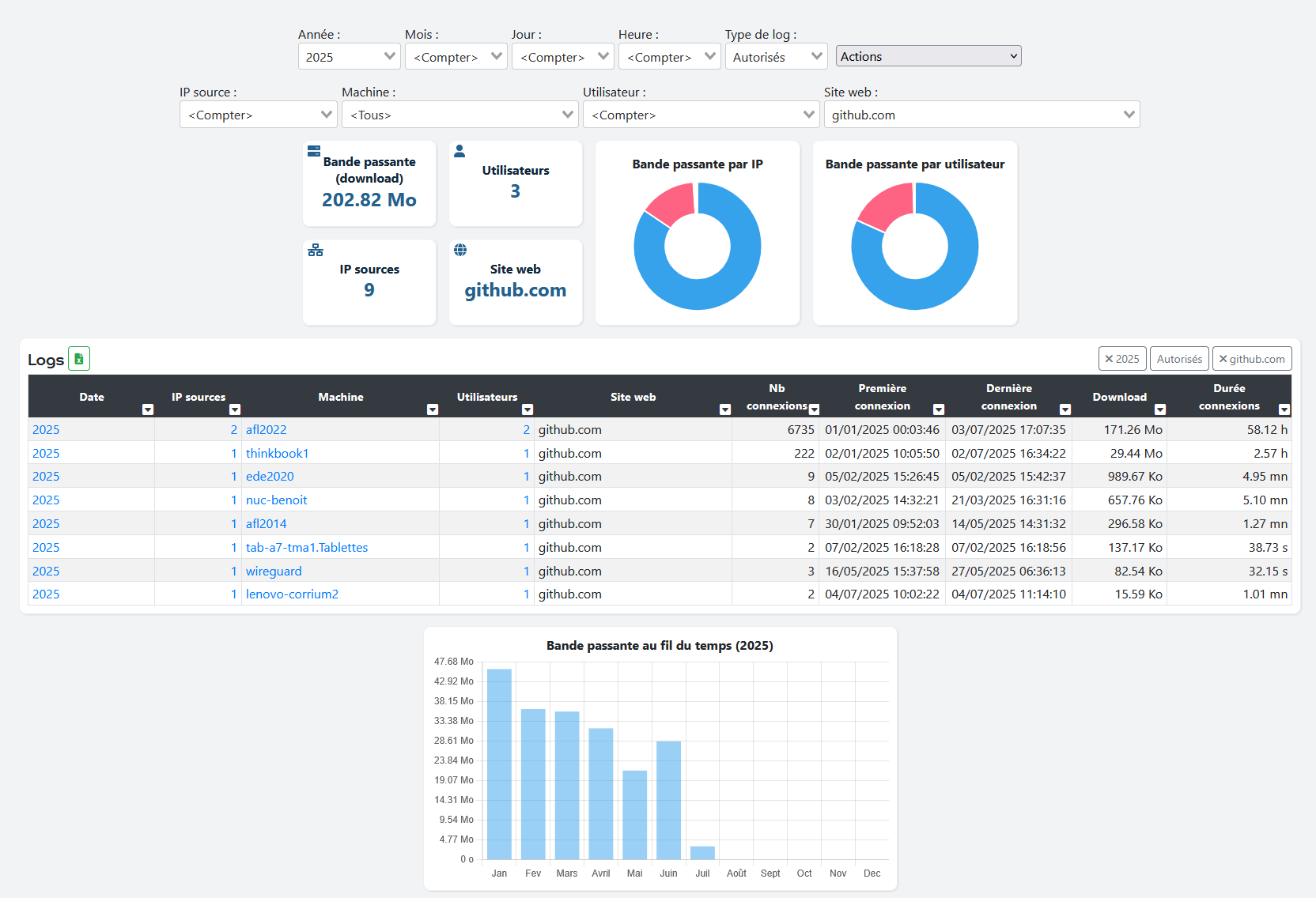Open the Année dropdown set to 2025
Image resolution: width=1316 pixels, height=898 pixels.
tap(350, 57)
